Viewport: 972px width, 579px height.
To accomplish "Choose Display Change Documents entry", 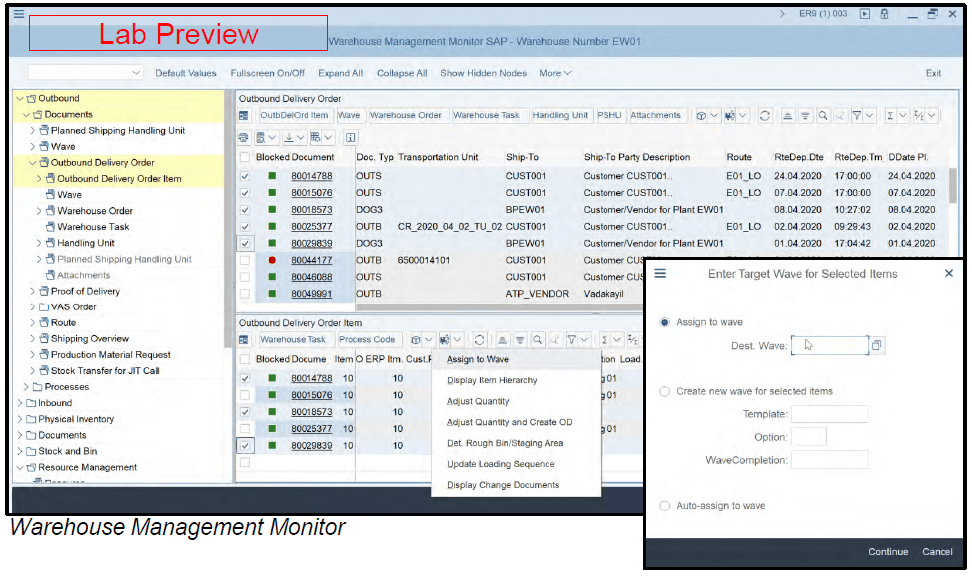I will 503,486.
